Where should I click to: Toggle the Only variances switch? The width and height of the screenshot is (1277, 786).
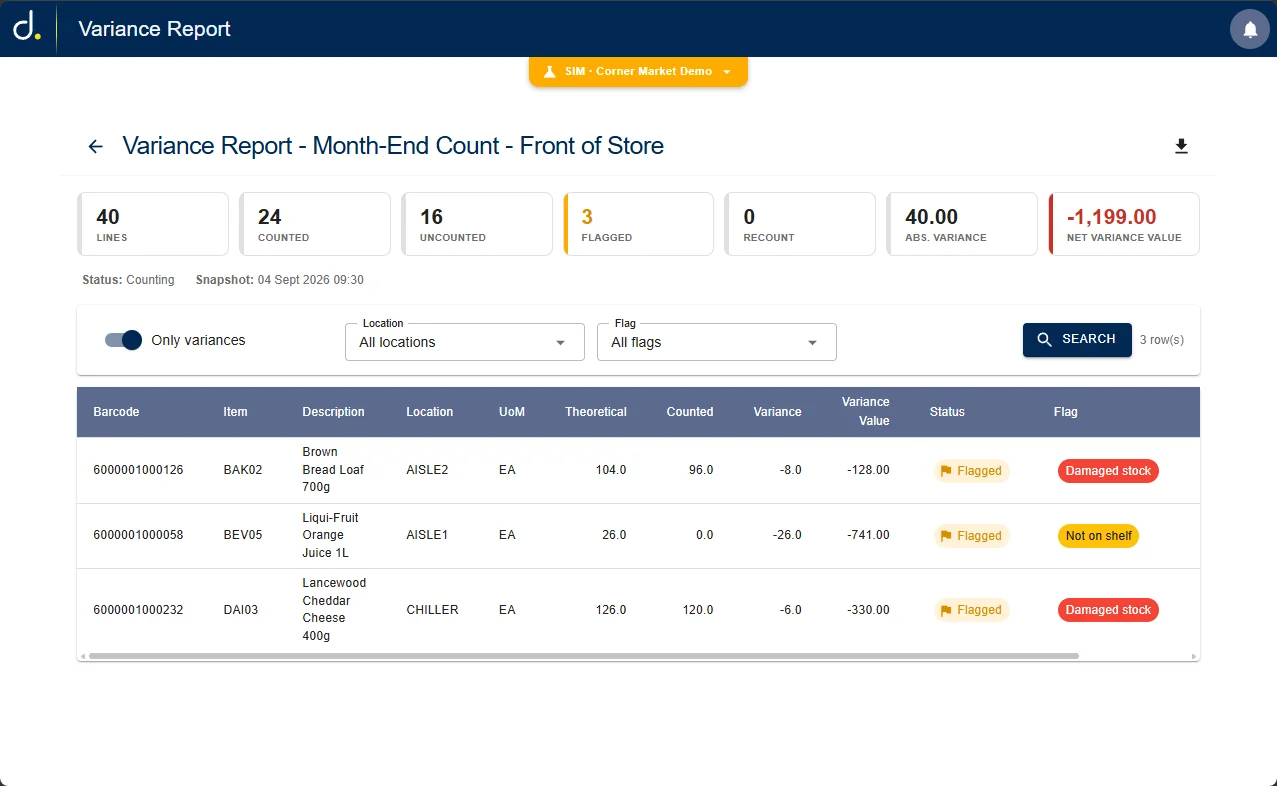(124, 340)
